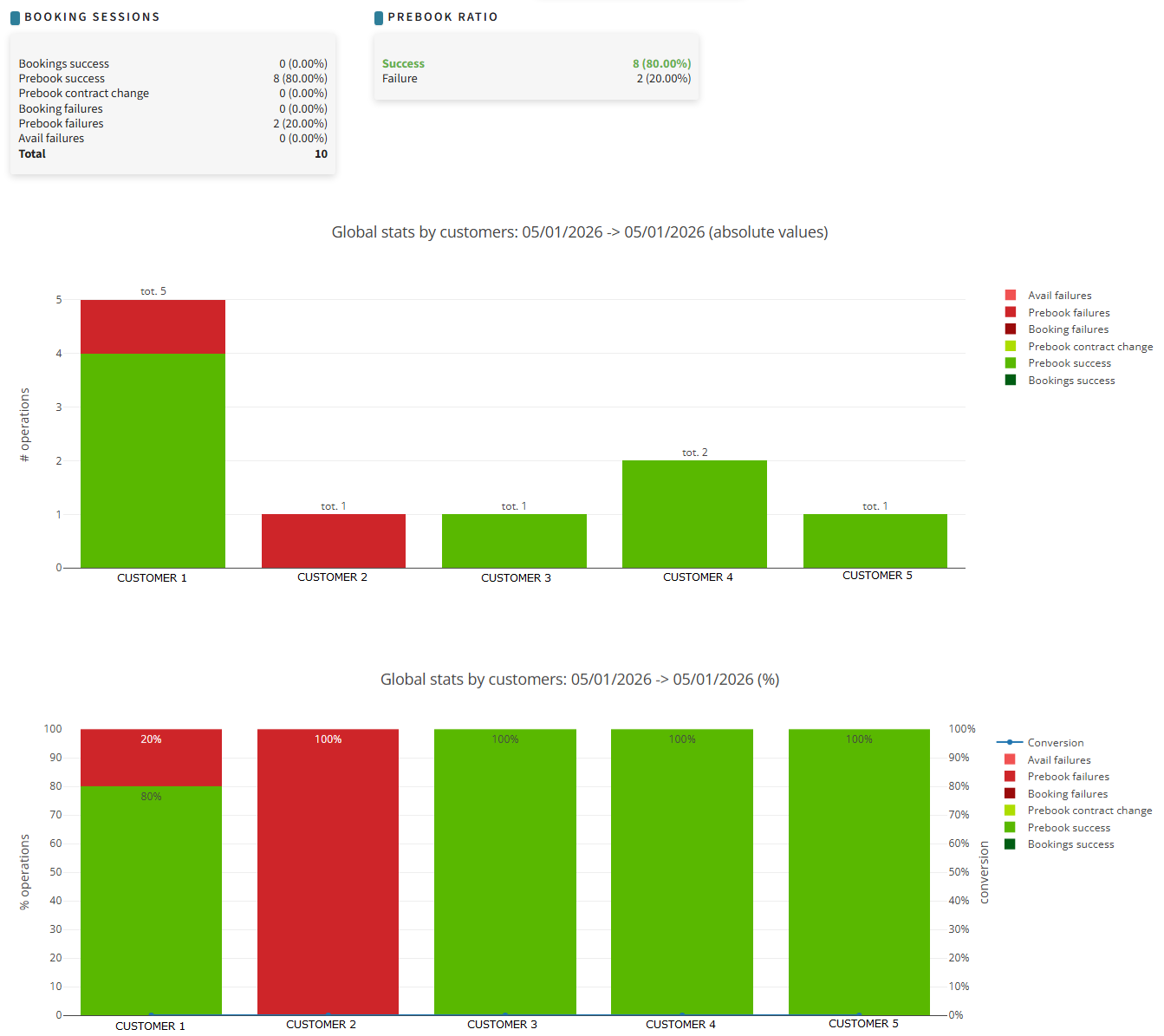Click Bookings success dark green swatch, percentage legend
1164x1036 pixels.
click(x=1010, y=844)
